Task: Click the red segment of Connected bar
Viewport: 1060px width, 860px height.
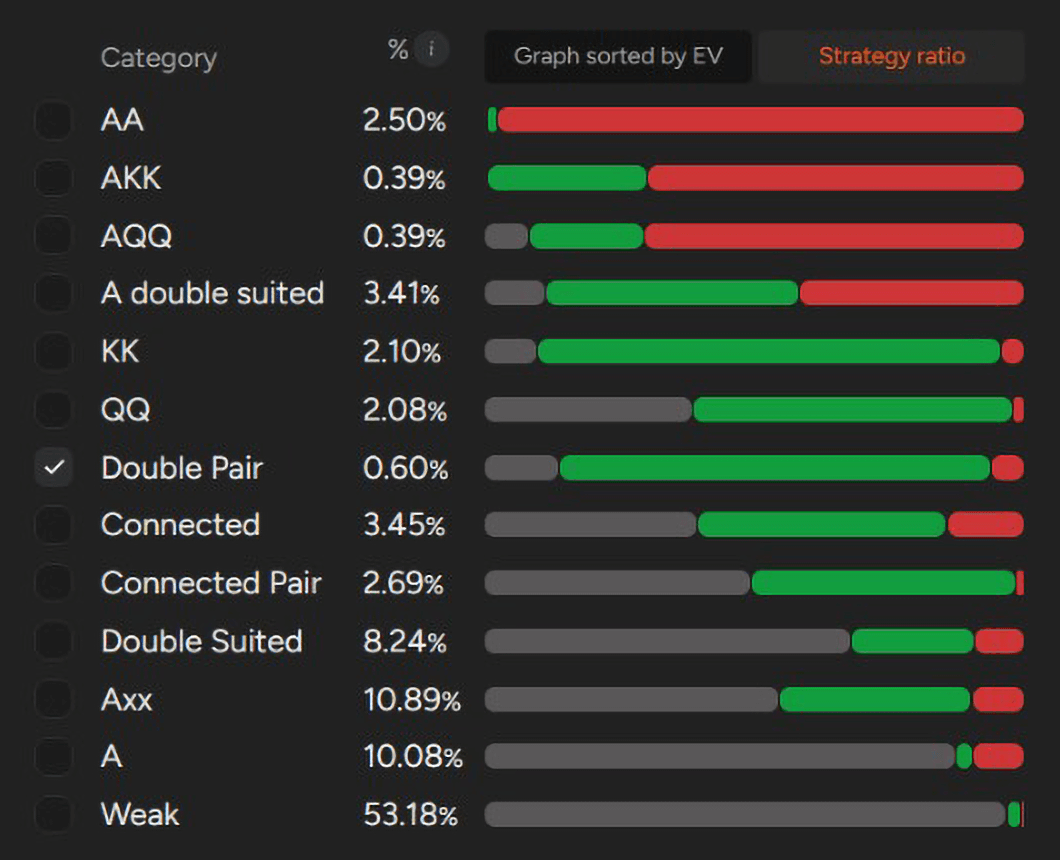Action: [985, 525]
